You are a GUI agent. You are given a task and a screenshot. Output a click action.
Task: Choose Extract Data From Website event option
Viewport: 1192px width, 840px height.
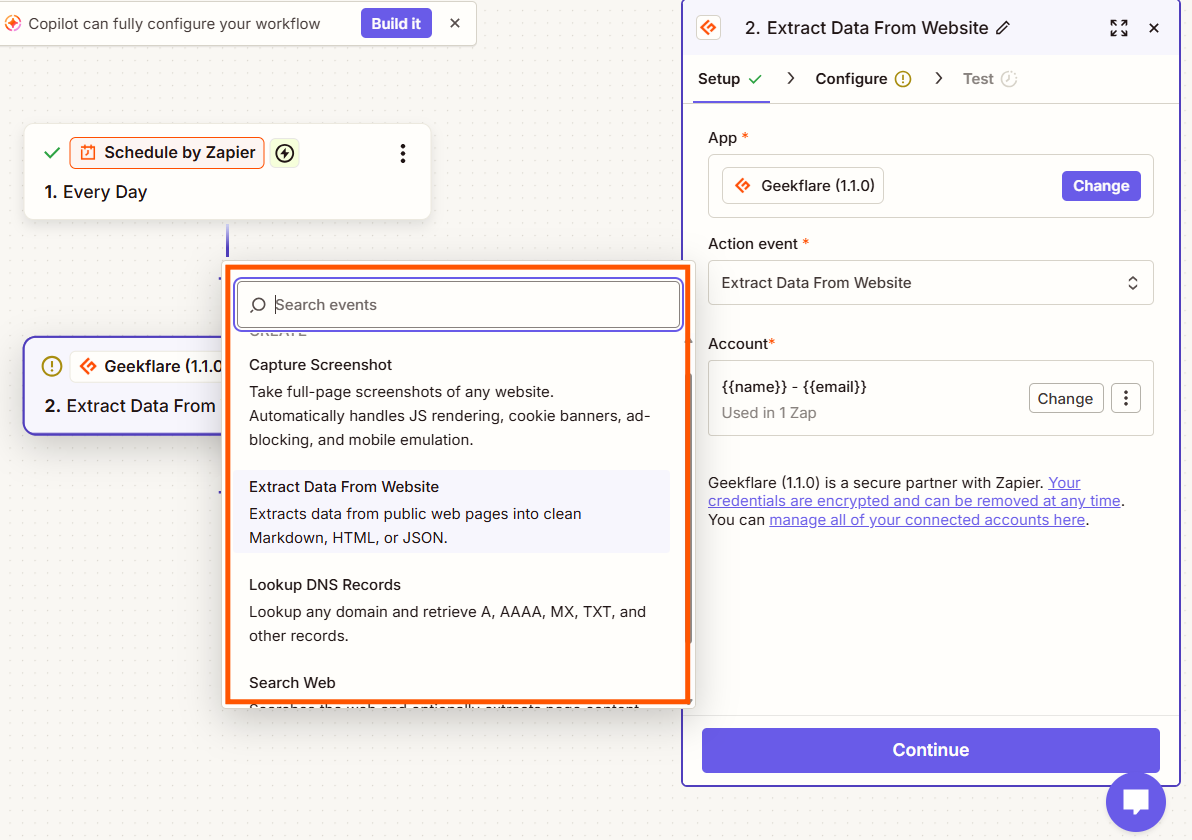[x=451, y=512]
